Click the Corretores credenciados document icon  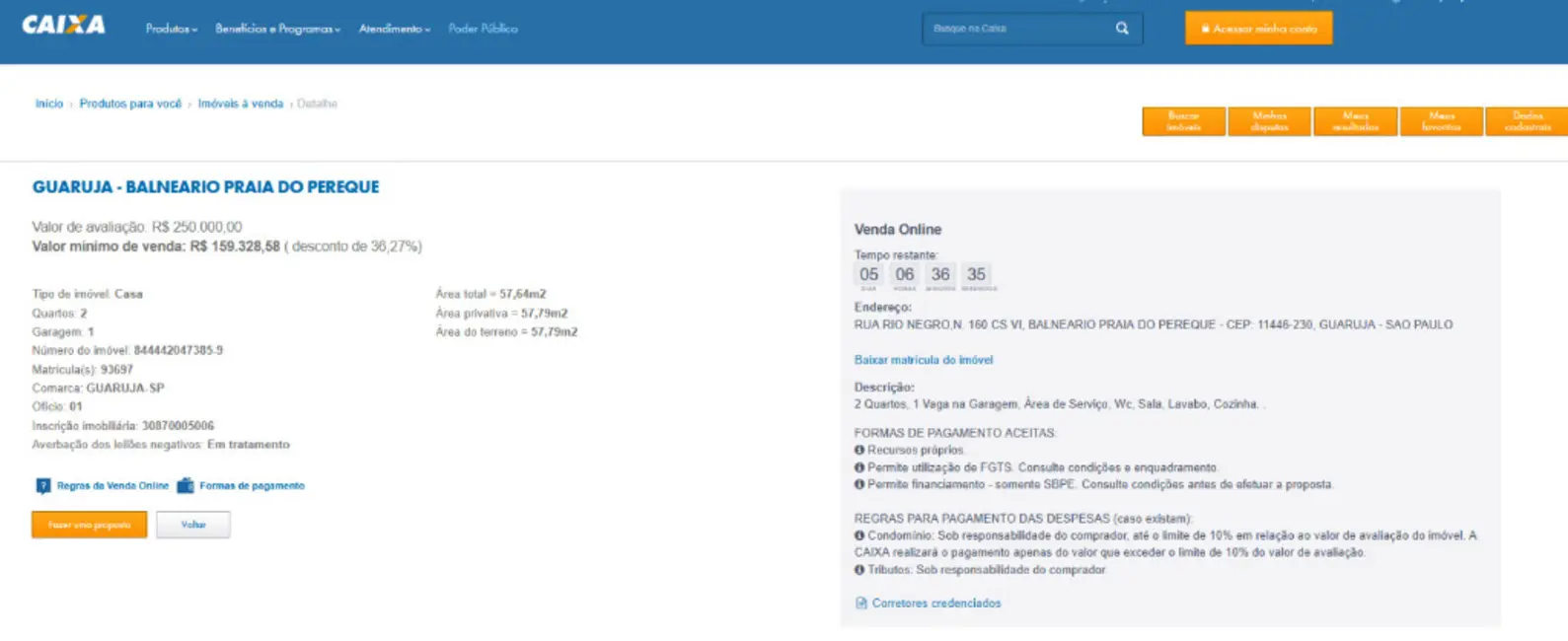[860, 604]
